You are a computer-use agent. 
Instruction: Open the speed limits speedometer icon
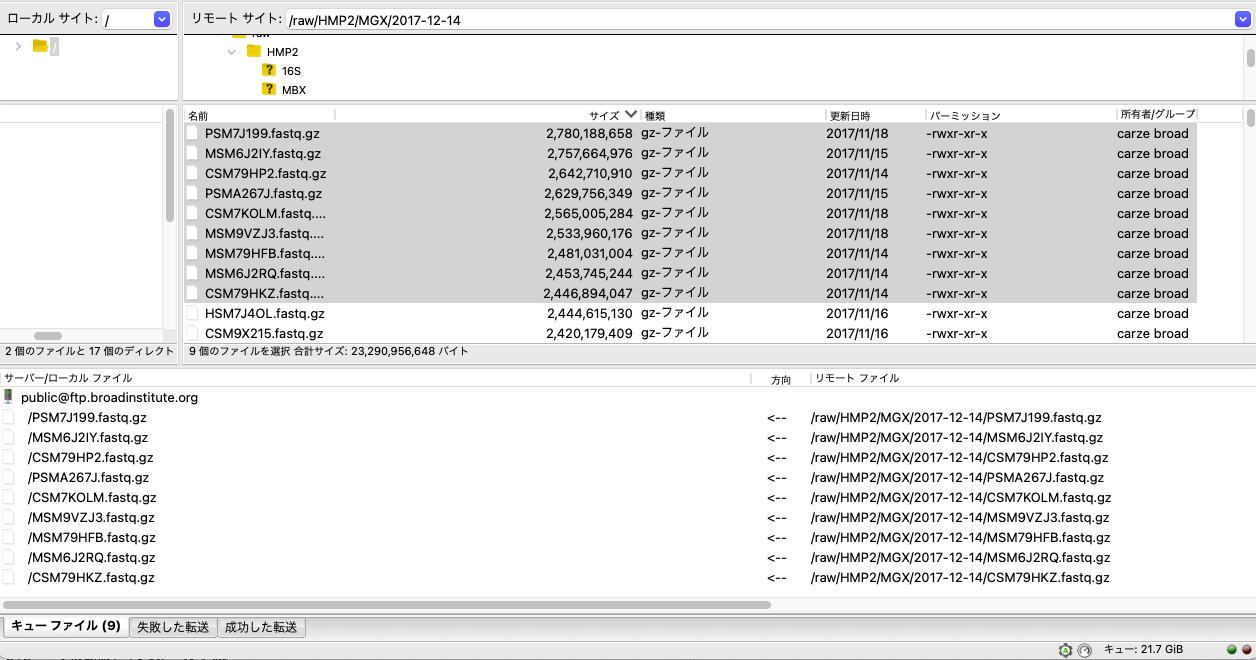(1084, 649)
